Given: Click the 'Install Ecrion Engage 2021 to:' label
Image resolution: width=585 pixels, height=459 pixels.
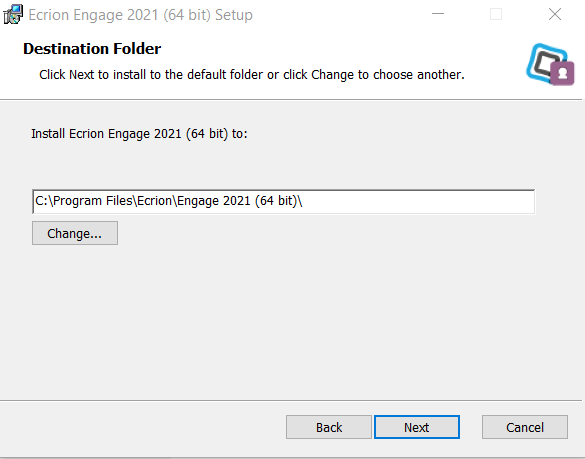Looking at the screenshot, I should tap(139, 134).
